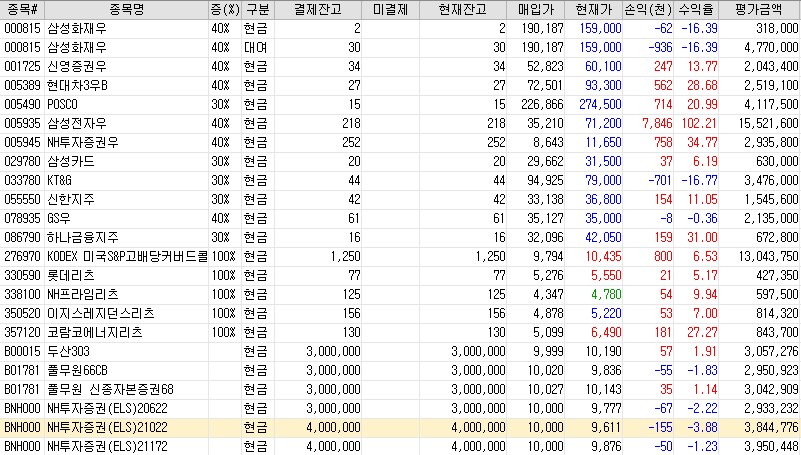The height and width of the screenshot is (455, 801).
Task: Select the NH투자증권우 stock name
Action: (83, 142)
